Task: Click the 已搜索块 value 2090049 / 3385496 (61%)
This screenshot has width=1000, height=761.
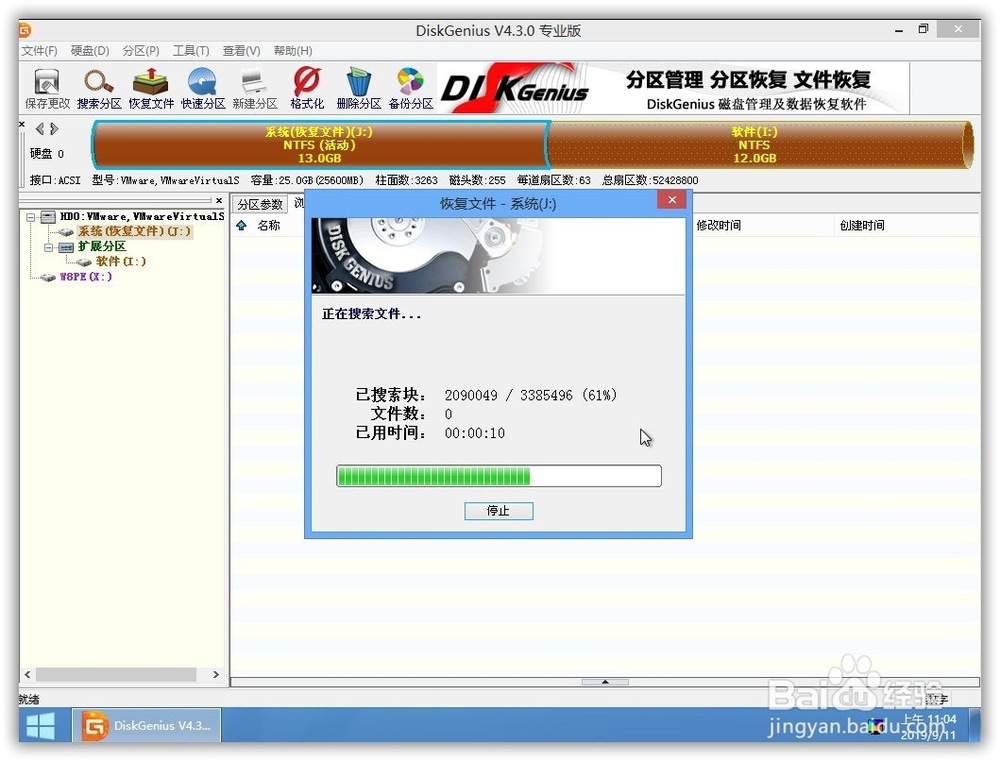Action: (531, 395)
